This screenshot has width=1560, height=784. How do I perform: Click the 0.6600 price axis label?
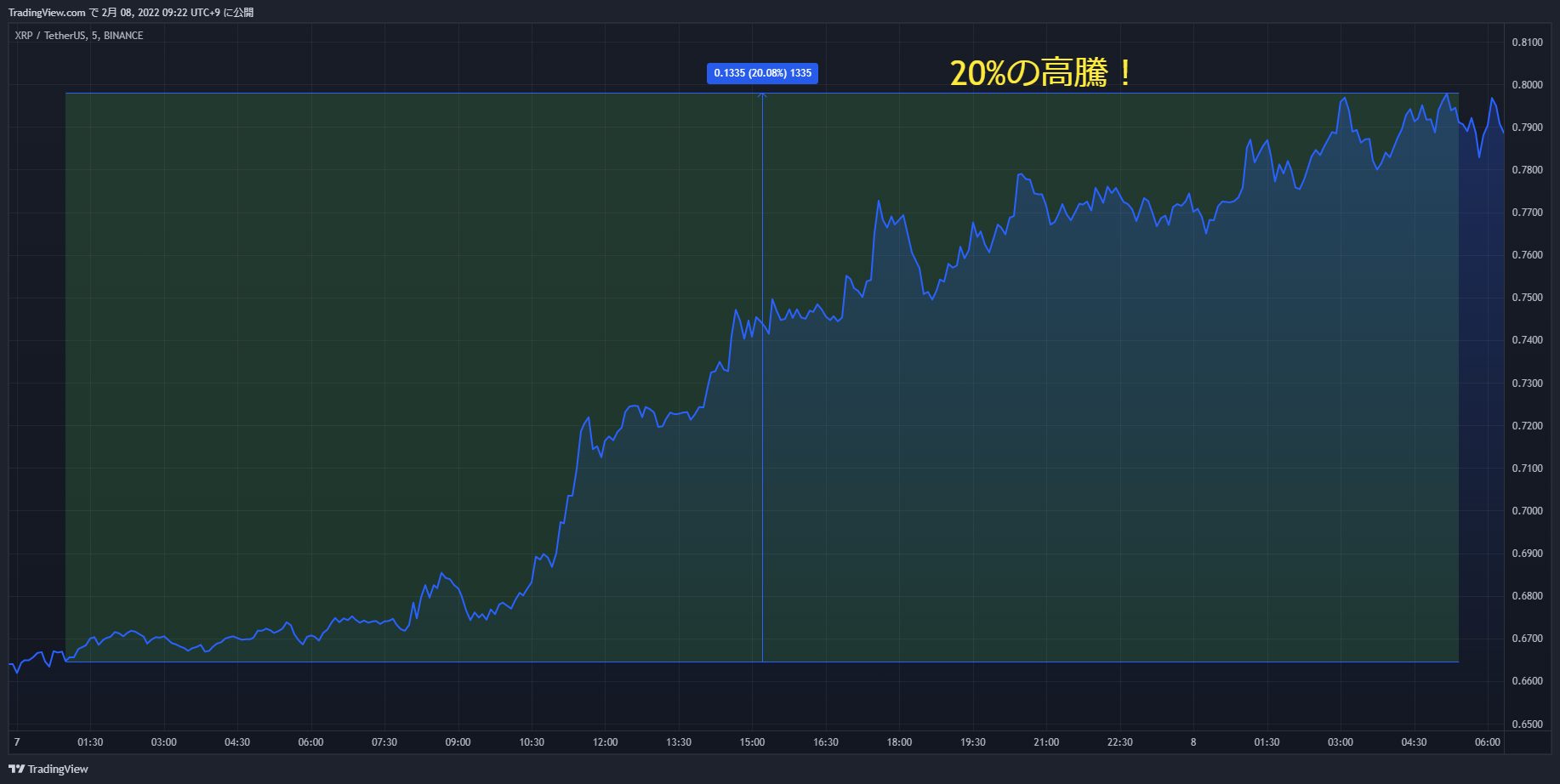pyautogui.click(x=1527, y=681)
